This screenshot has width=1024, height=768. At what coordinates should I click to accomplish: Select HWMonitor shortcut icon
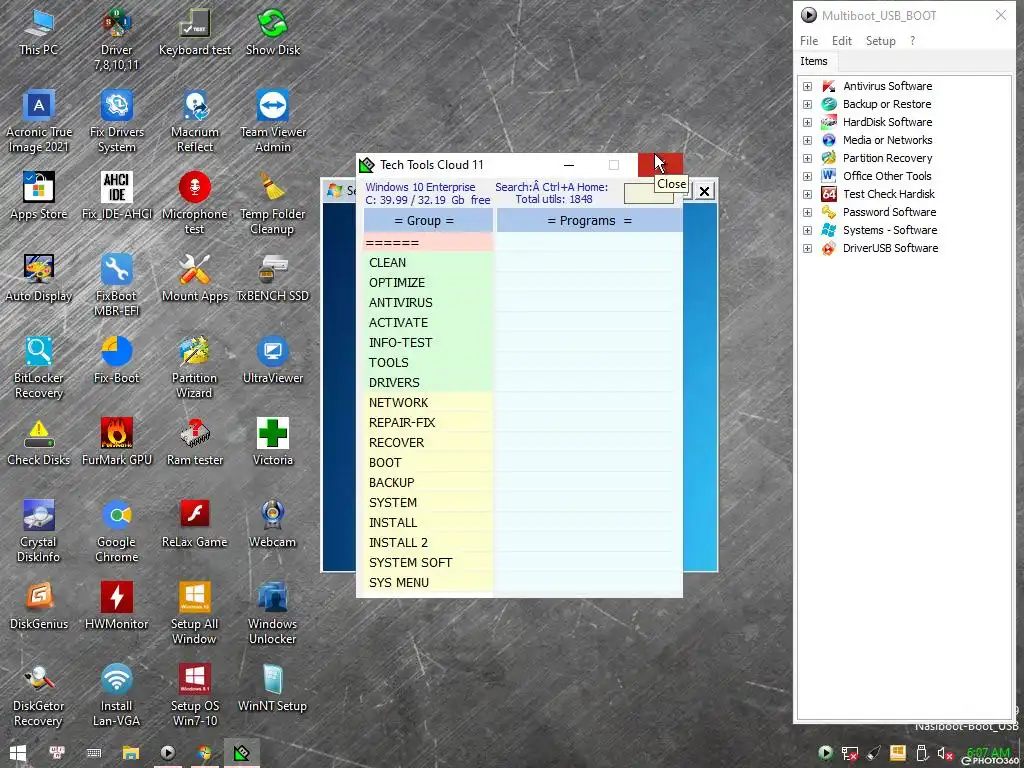click(x=117, y=606)
